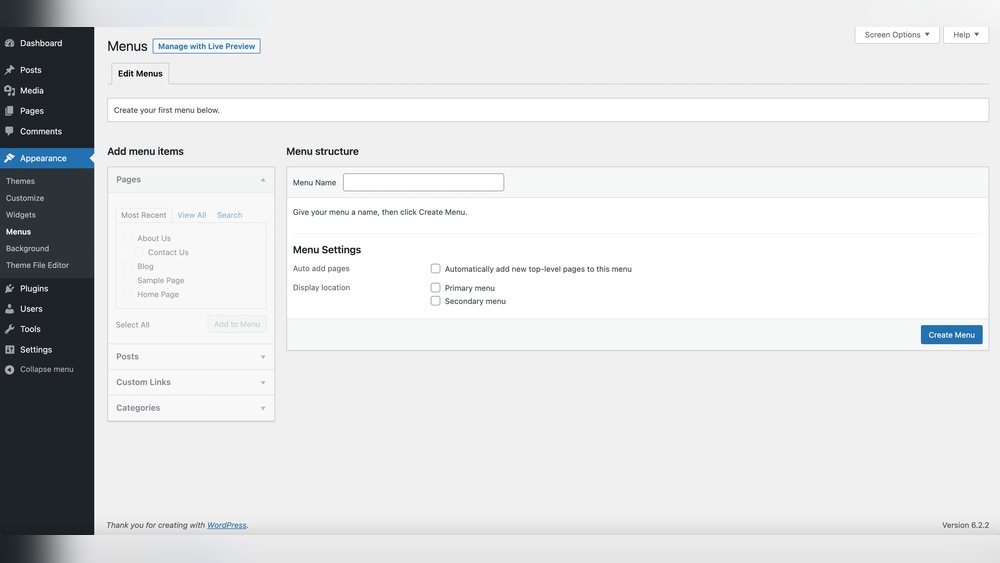
Task: Focus the Menu Name input field
Action: point(423,182)
